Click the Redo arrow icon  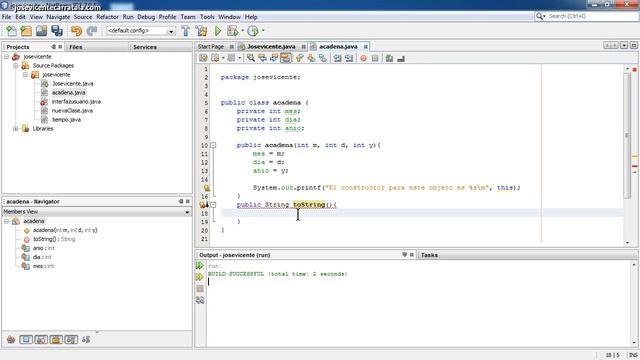point(92,31)
